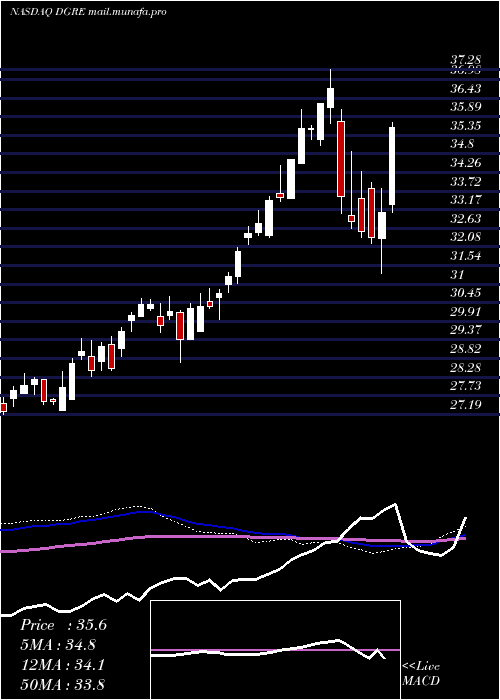
Task: Click the 32.08 price axis label
Action: pyautogui.click(x=466, y=237)
